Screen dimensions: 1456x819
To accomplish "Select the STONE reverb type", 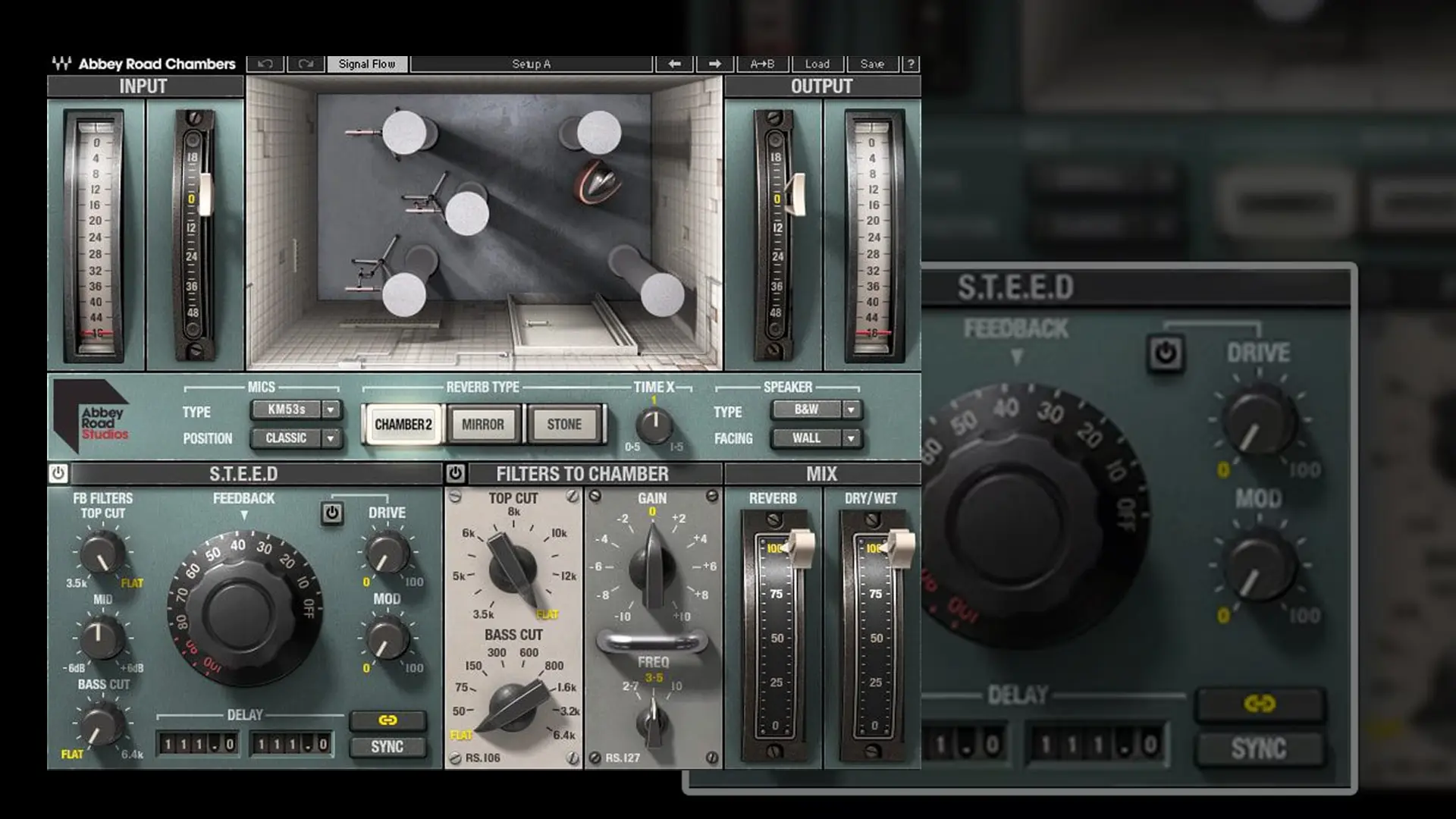I will [564, 425].
